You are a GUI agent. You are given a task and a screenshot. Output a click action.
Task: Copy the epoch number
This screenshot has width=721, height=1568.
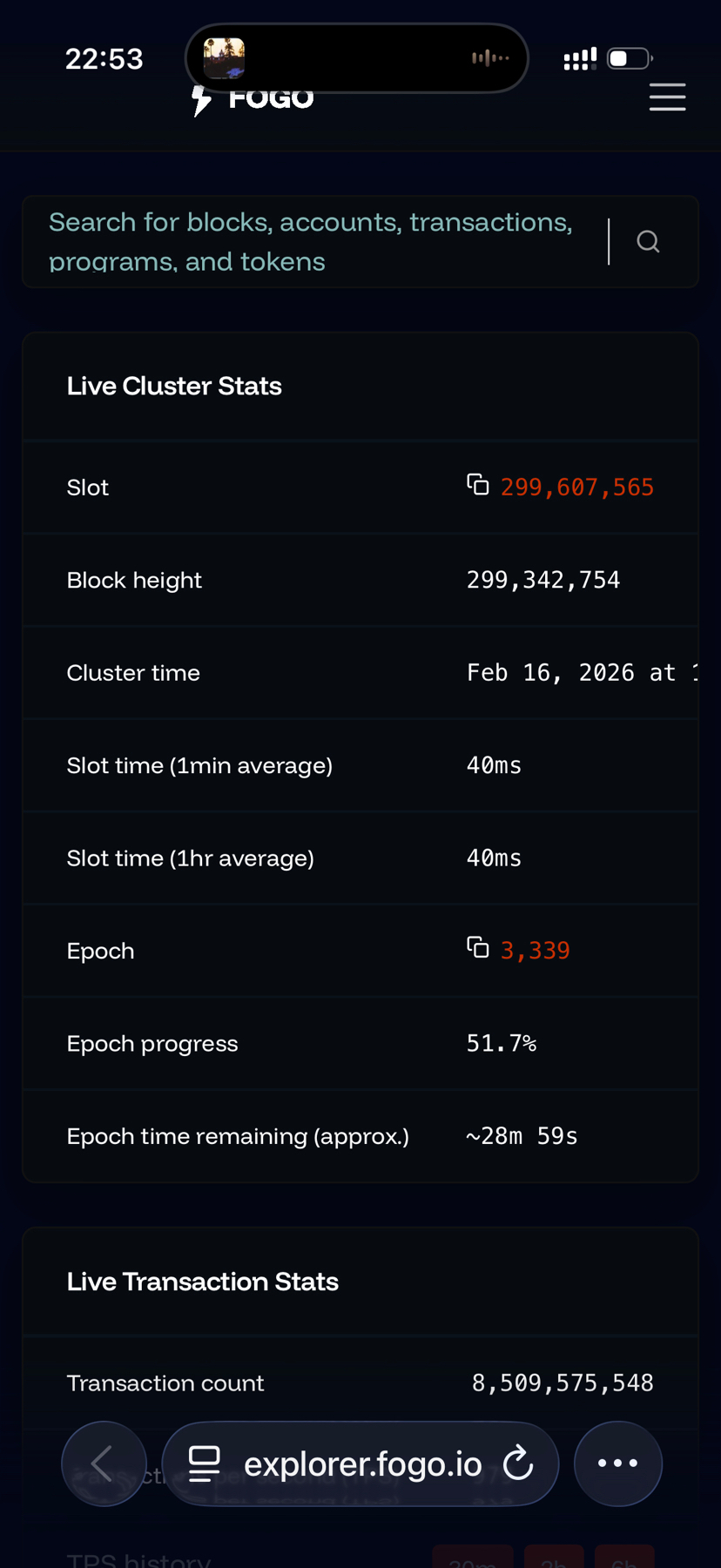click(477, 948)
